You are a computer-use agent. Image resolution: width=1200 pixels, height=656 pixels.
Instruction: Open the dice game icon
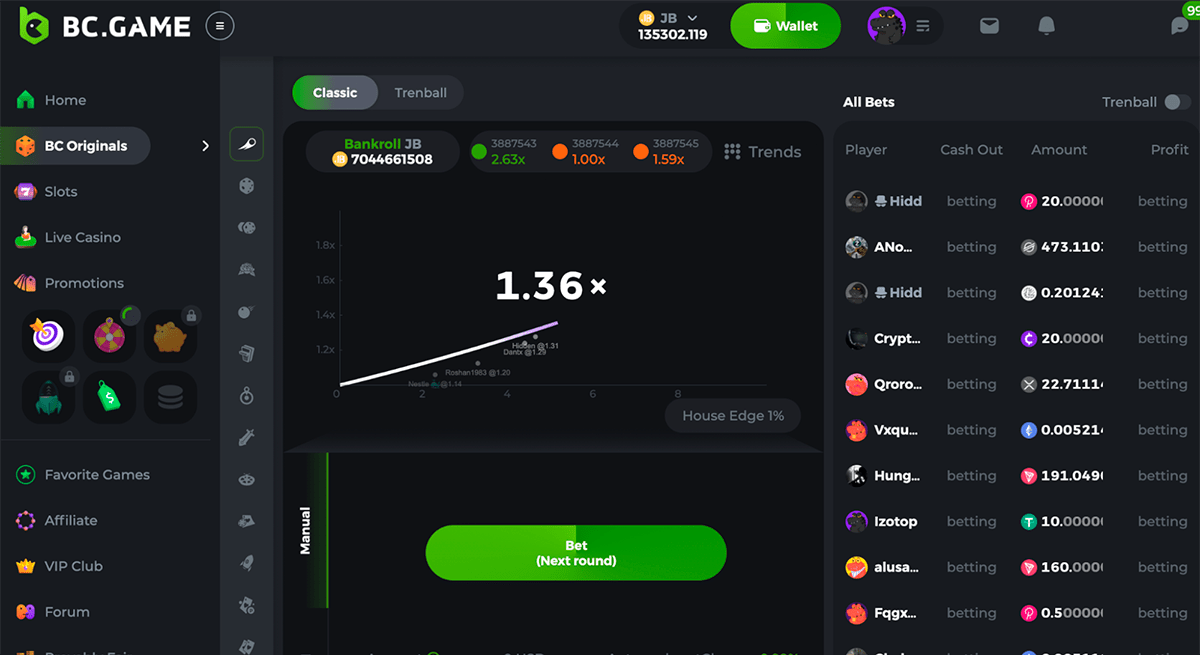[247, 186]
